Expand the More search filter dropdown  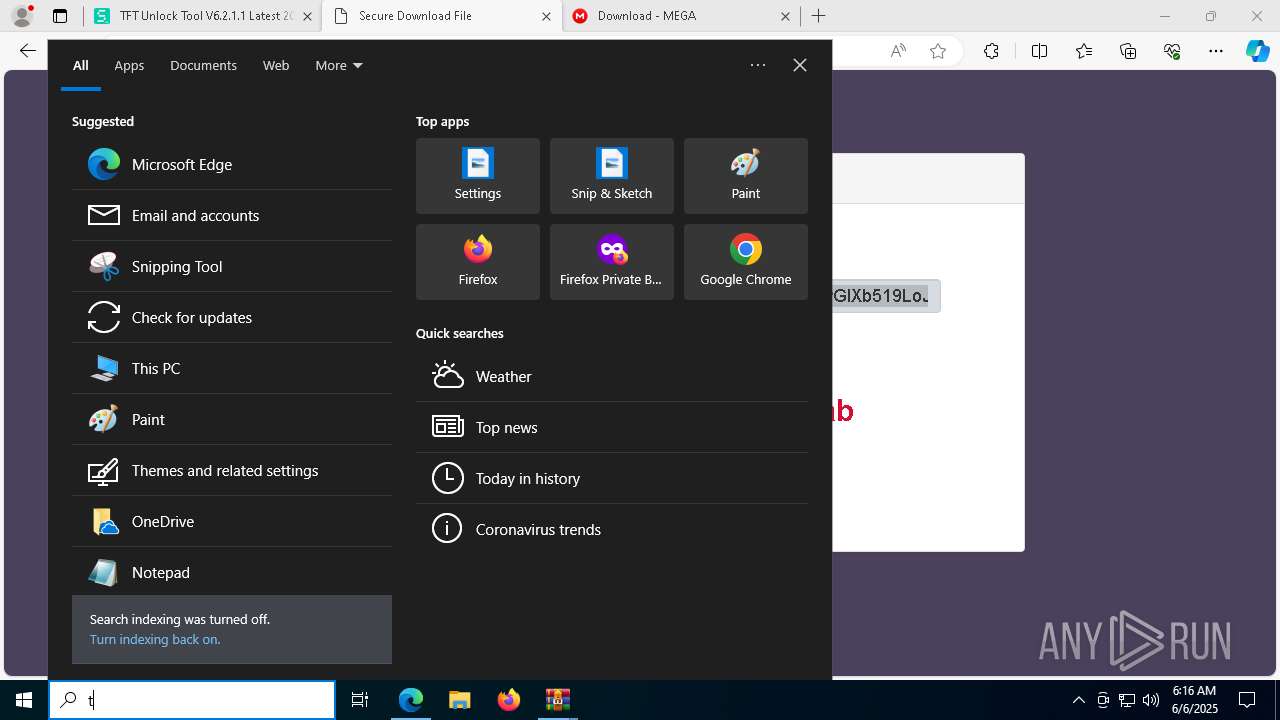coord(339,65)
